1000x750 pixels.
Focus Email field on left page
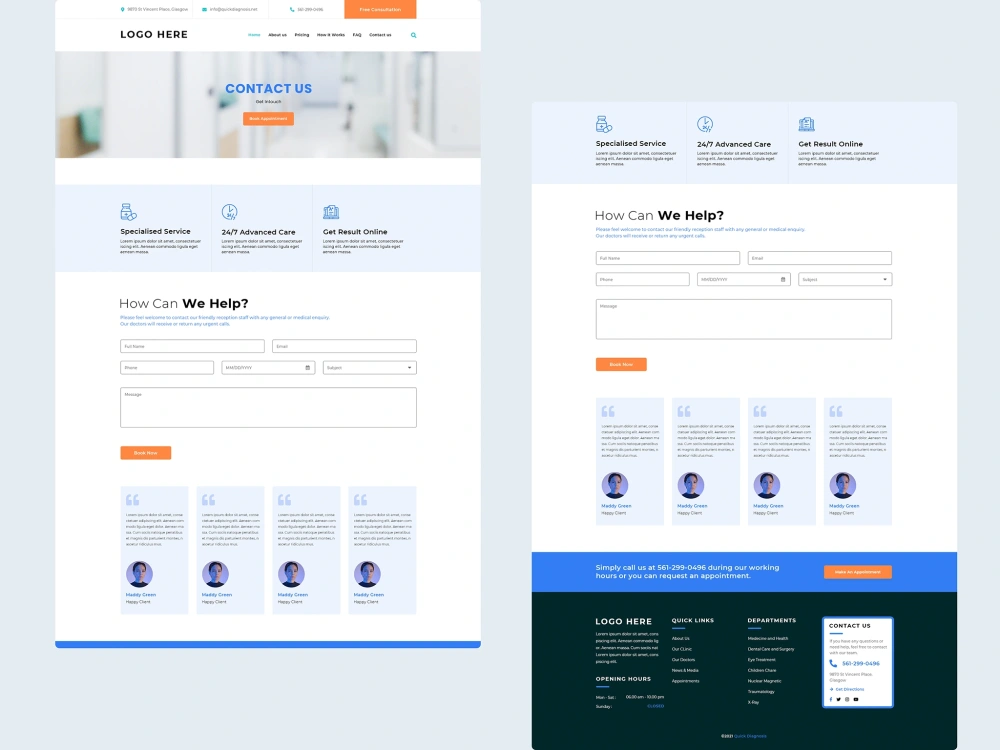pyautogui.click(x=344, y=346)
